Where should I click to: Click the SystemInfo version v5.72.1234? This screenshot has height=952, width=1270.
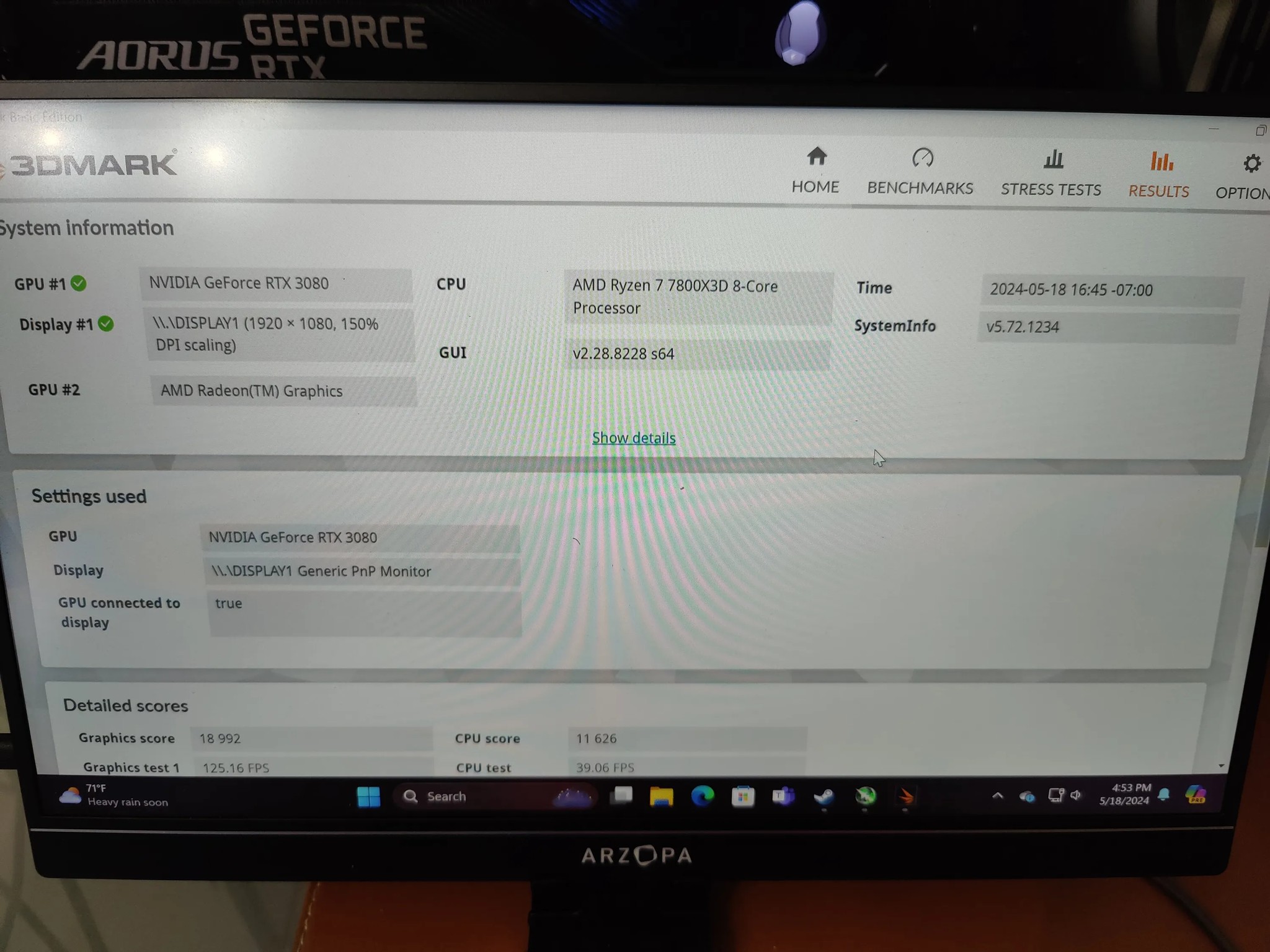tap(1108, 327)
